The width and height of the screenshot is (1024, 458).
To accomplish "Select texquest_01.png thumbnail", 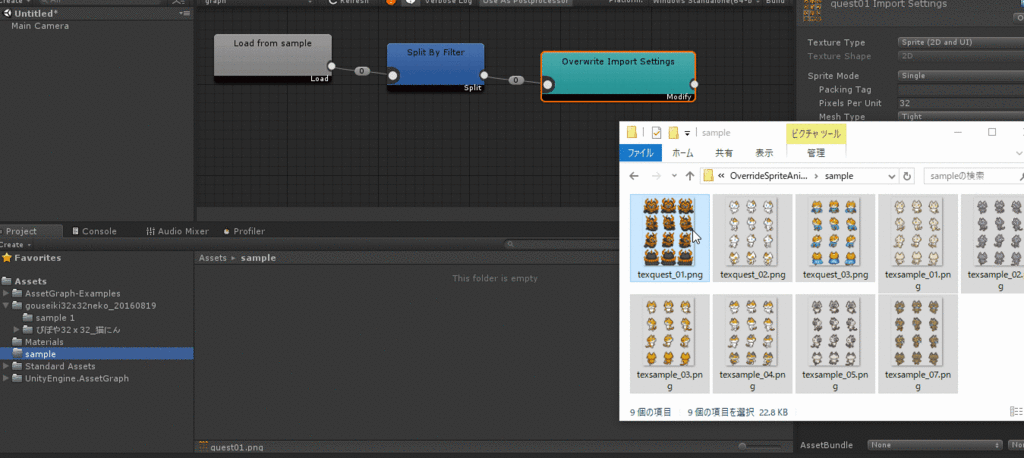I will tap(670, 238).
